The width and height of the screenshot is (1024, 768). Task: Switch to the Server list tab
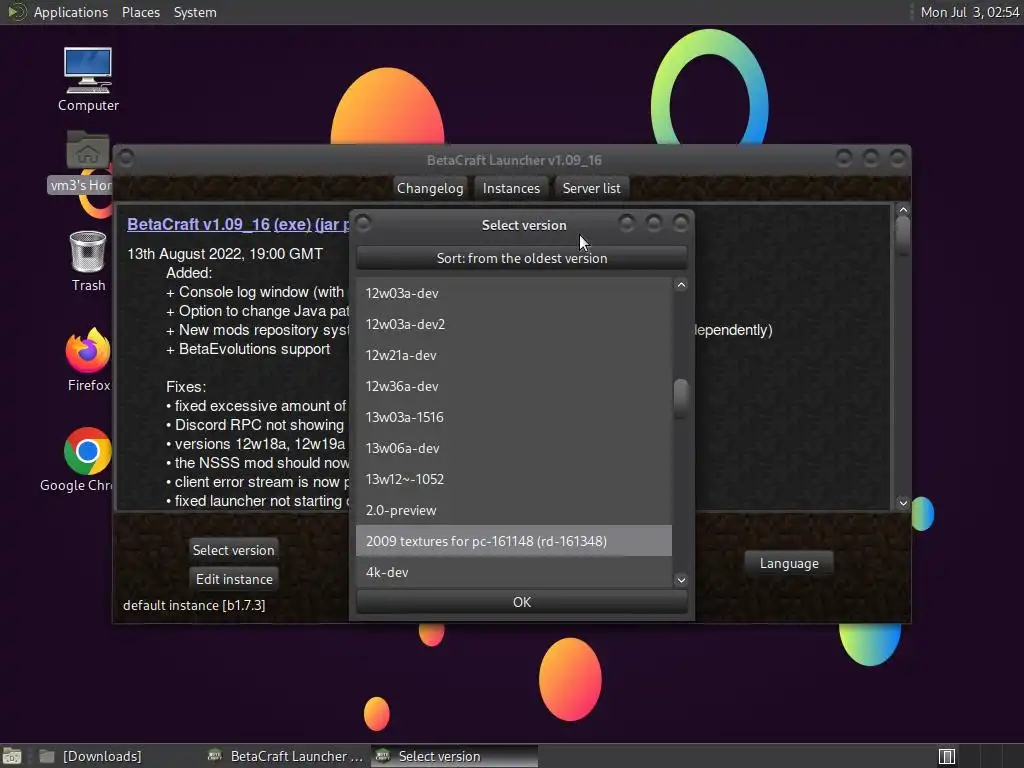(x=591, y=188)
